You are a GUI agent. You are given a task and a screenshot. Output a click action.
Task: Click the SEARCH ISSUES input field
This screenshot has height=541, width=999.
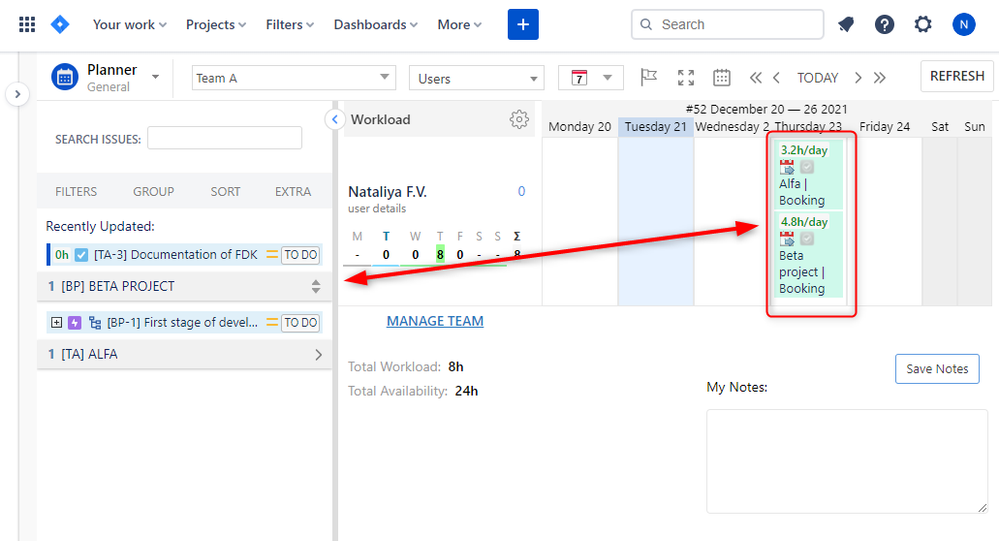click(224, 138)
